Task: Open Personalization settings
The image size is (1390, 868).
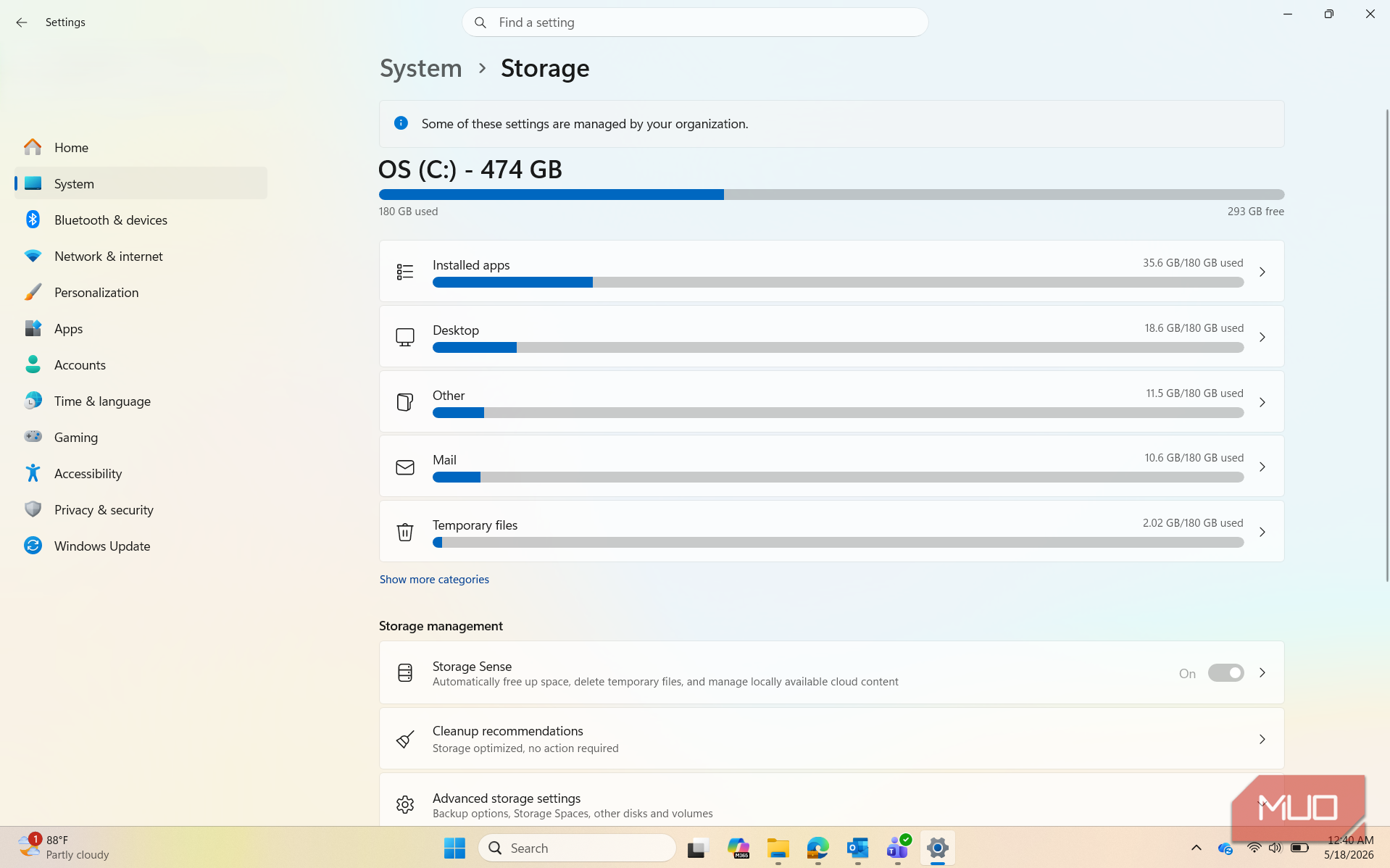Action: pyautogui.click(x=141, y=292)
